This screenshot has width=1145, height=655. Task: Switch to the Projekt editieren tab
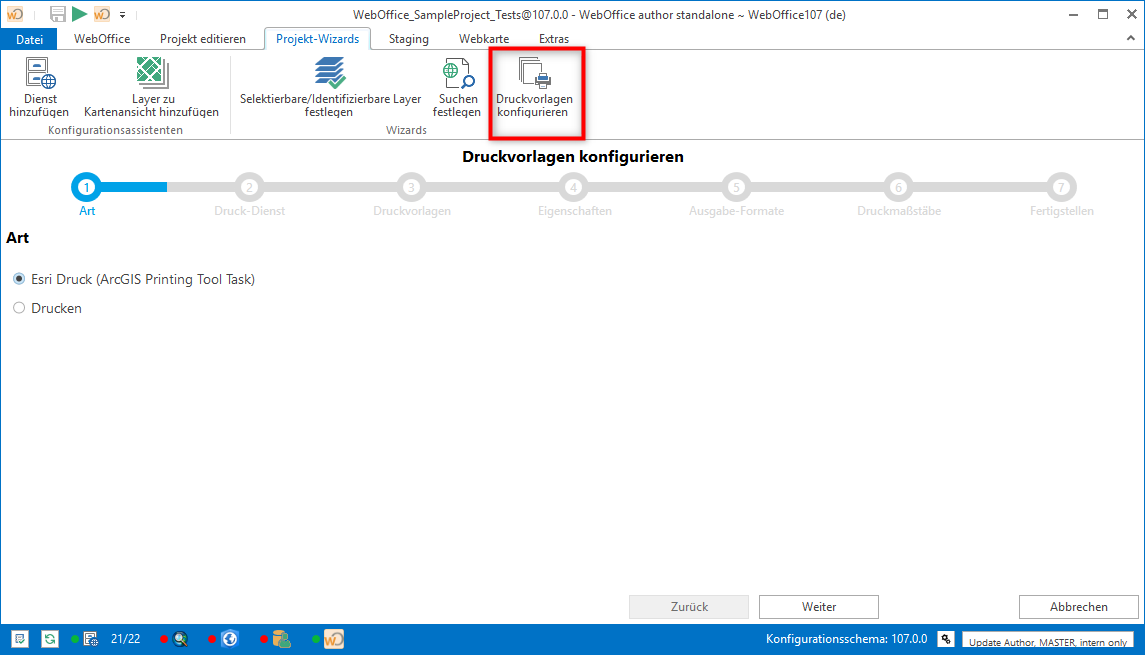(x=203, y=39)
